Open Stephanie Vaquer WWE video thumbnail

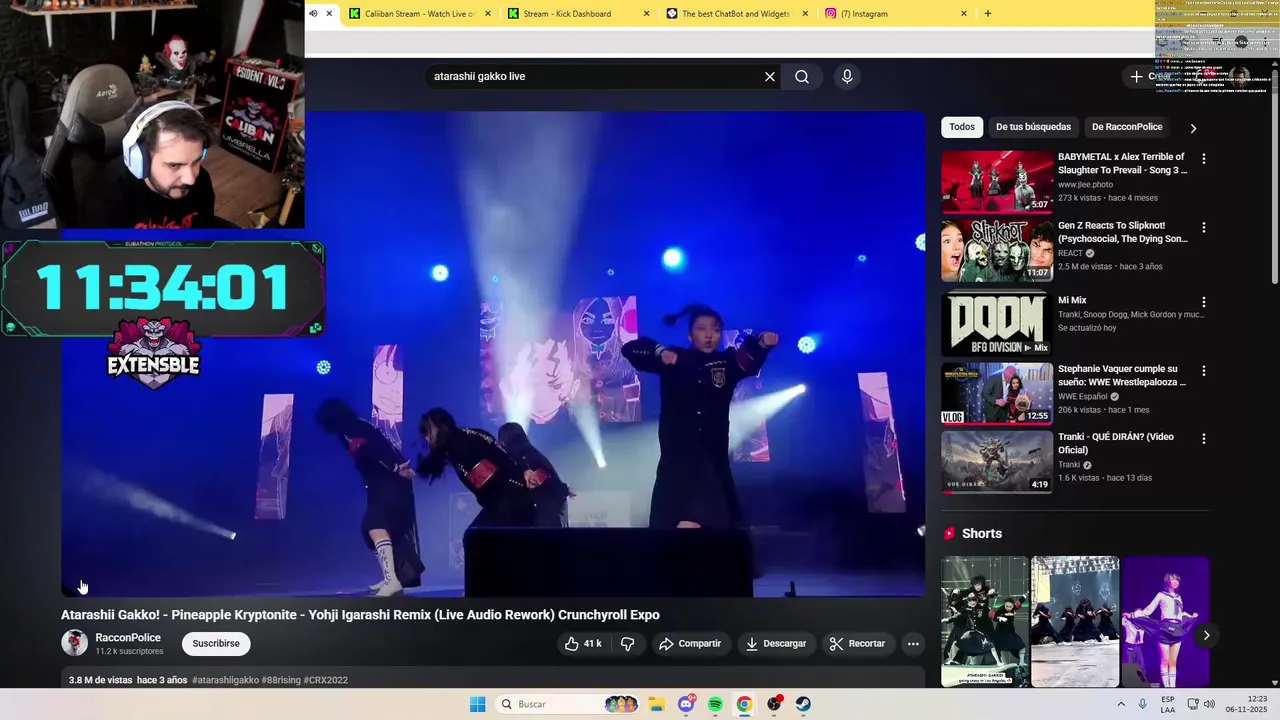[x=997, y=393]
